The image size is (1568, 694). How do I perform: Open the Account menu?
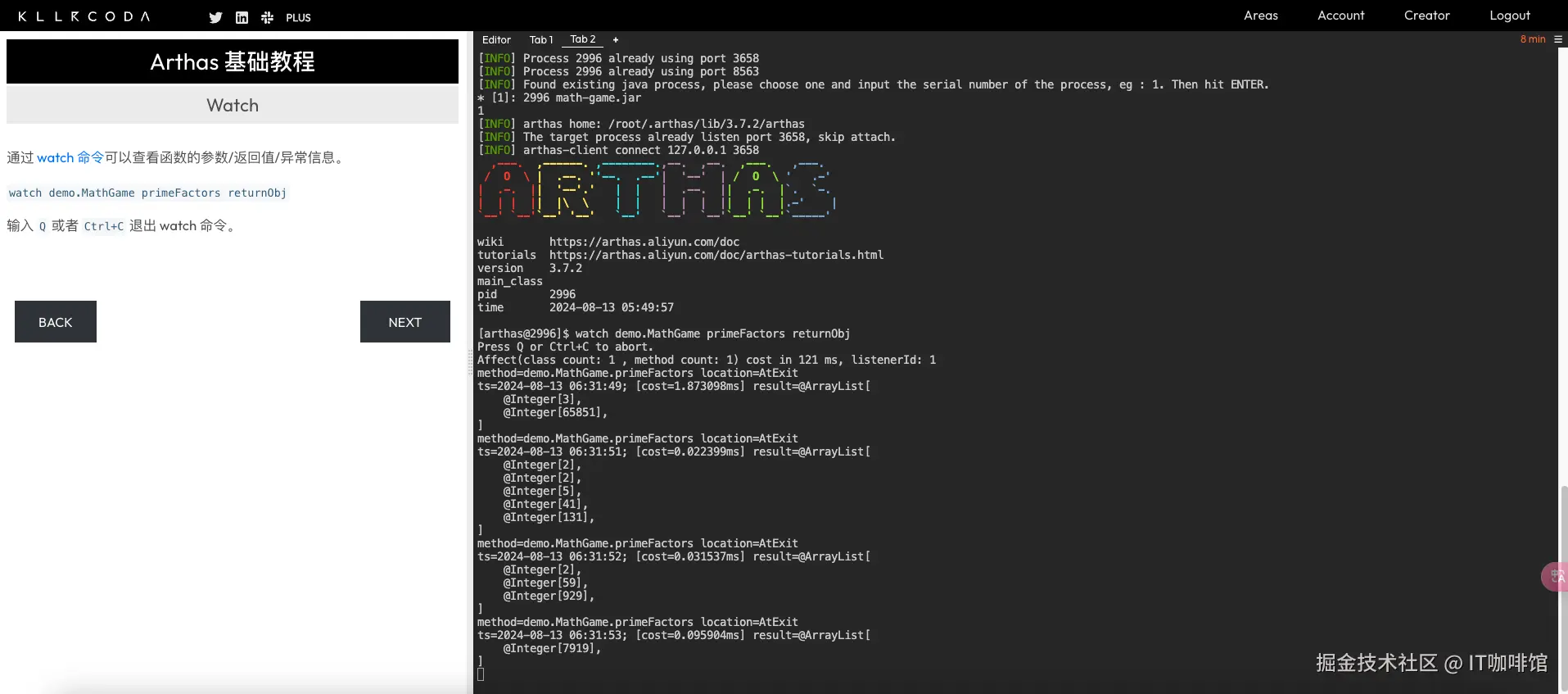coord(1340,16)
